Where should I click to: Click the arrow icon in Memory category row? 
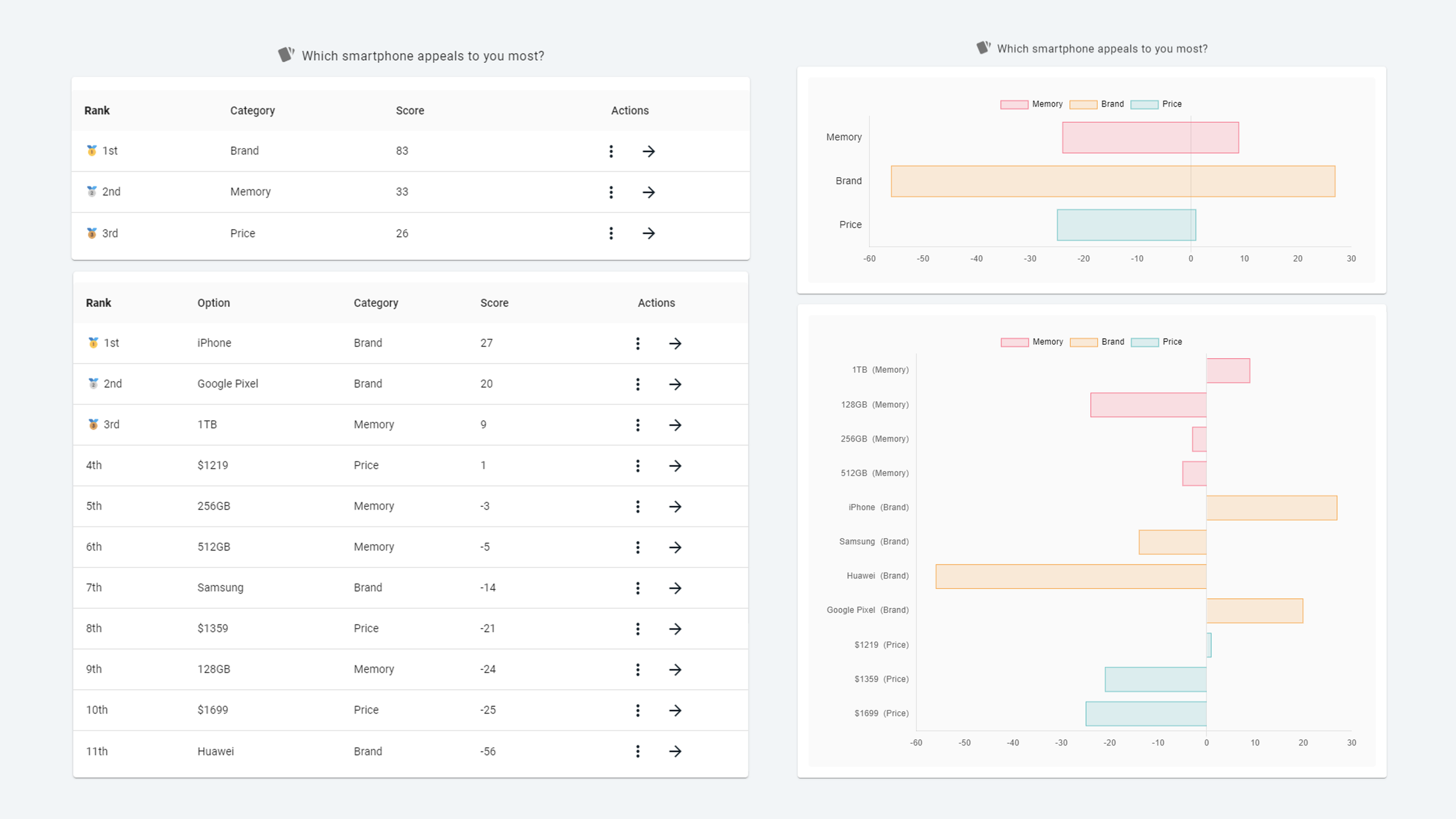pyautogui.click(x=648, y=192)
